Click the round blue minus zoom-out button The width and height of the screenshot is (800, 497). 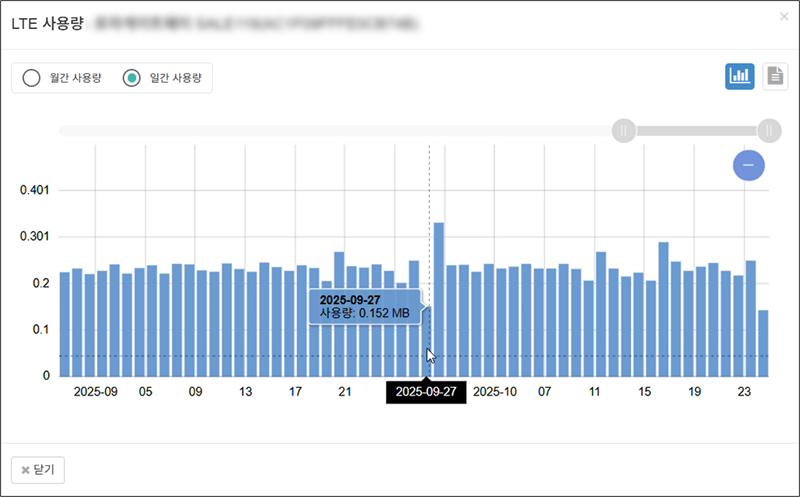(748, 164)
